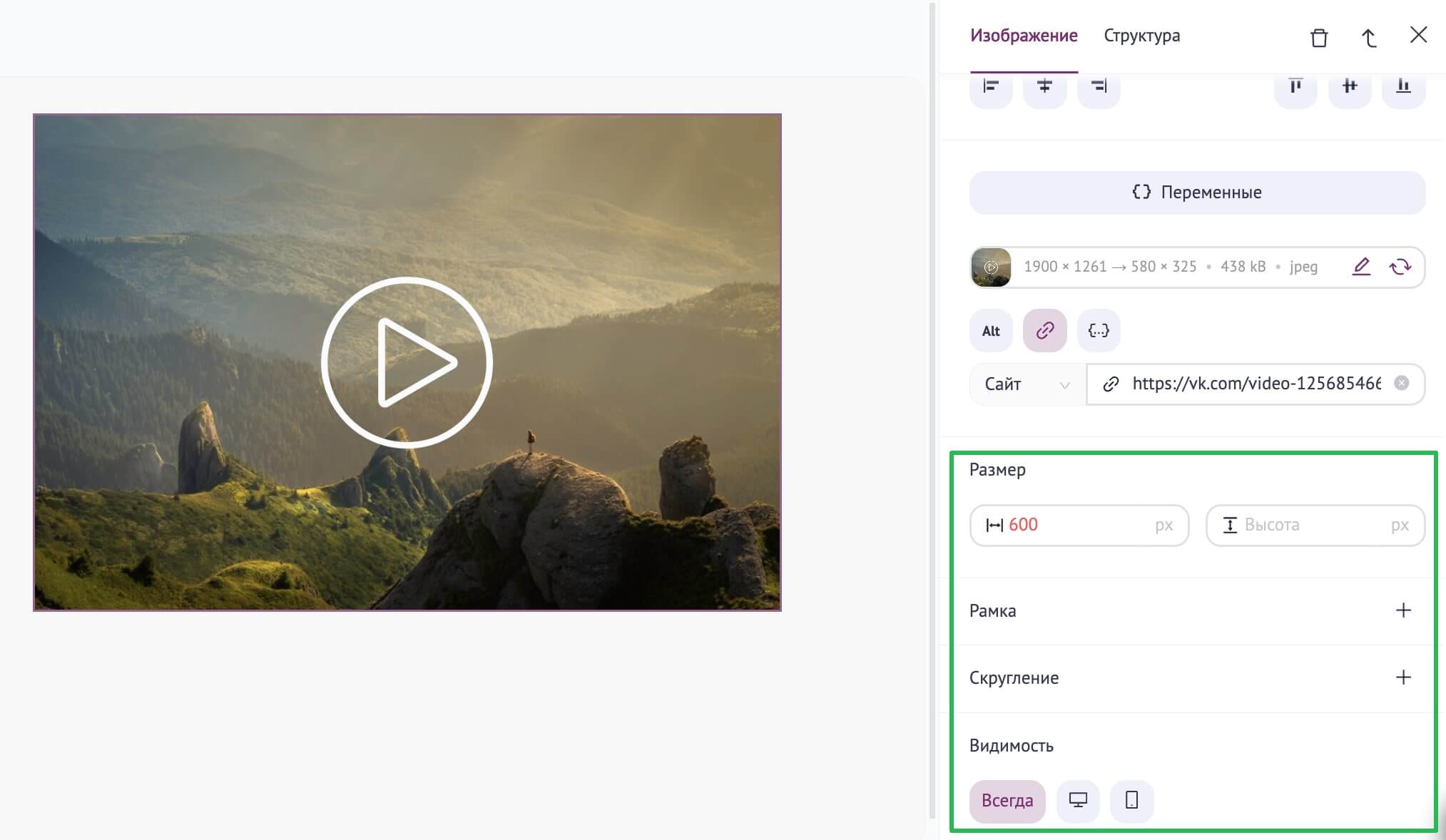Select Всегда visibility mode
The image size is (1446, 840).
[x=1006, y=800]
